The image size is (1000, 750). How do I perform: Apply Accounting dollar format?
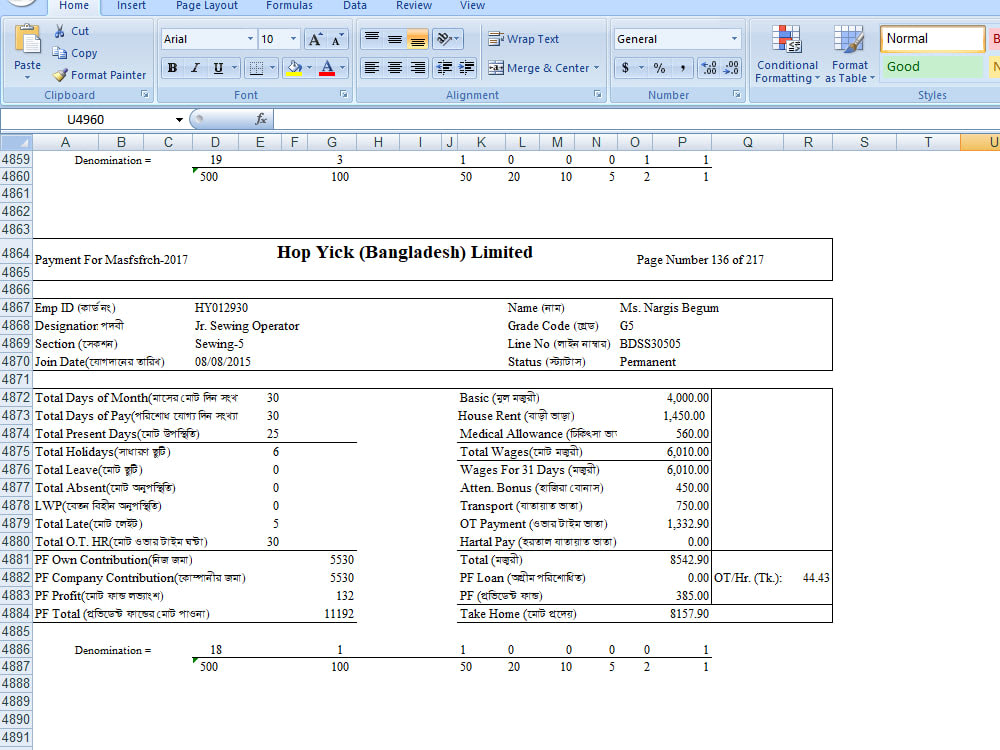[625, 68]
